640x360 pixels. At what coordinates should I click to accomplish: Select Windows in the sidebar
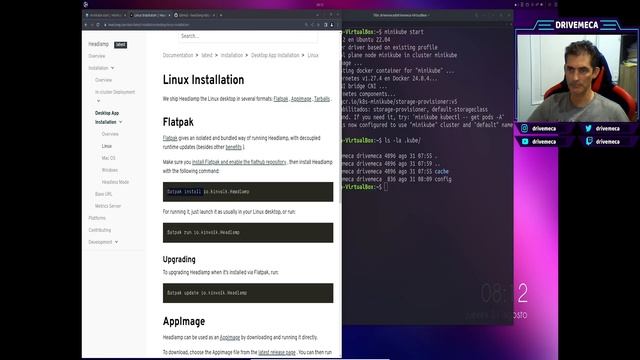[109, 170]
